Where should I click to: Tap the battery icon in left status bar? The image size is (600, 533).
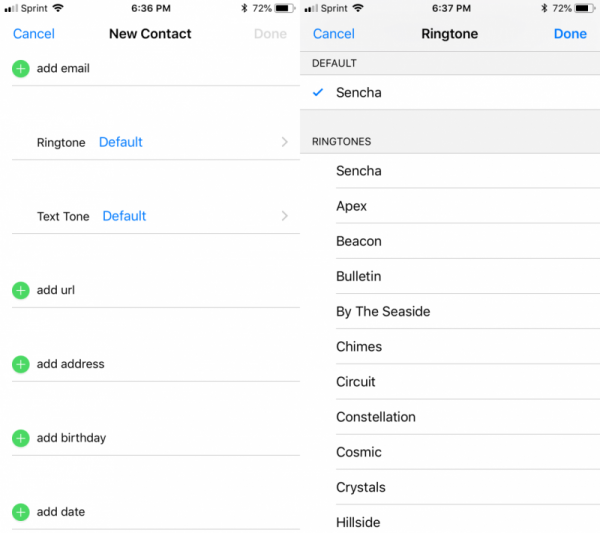(x=285, y=8)
